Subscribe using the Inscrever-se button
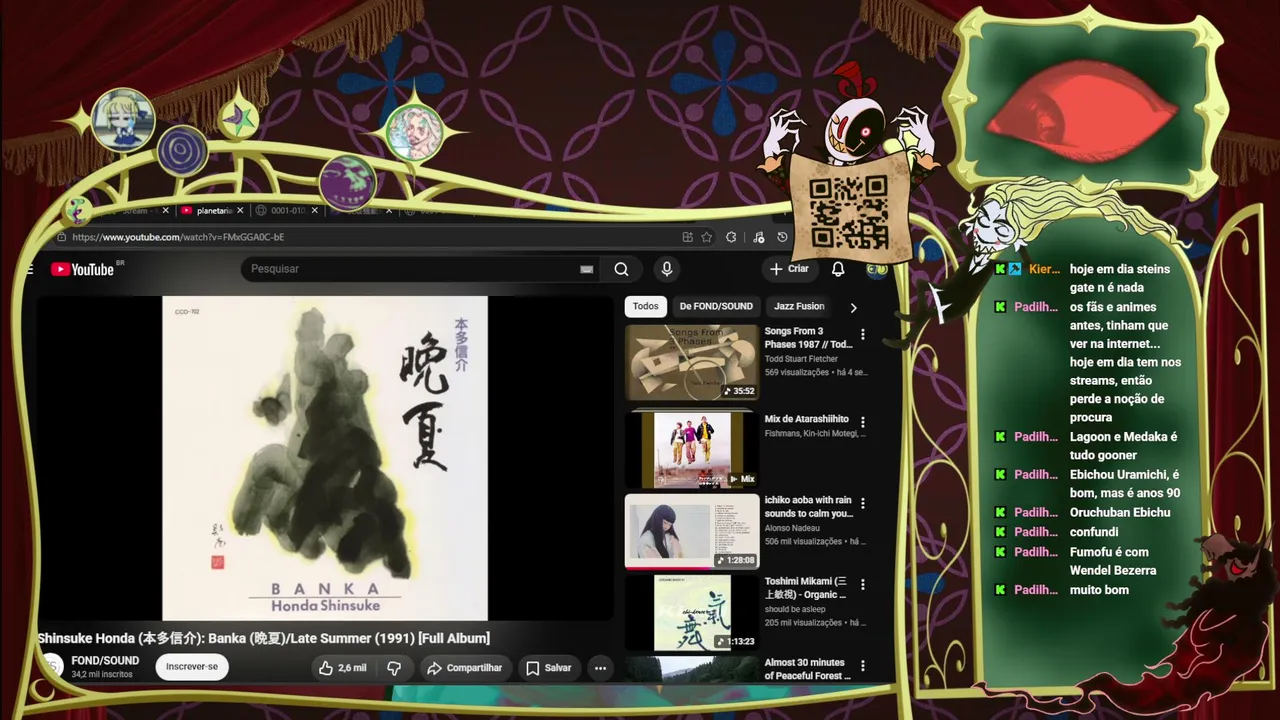This screenshot has height=720, width=1280. pyautogui.click(x=192, y=667)
